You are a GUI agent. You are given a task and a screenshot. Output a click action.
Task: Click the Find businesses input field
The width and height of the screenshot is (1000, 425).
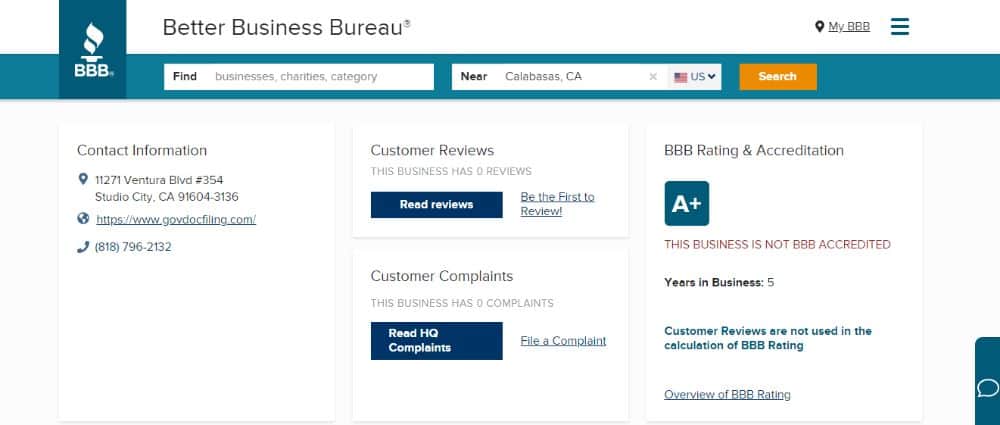coord(298,77)
